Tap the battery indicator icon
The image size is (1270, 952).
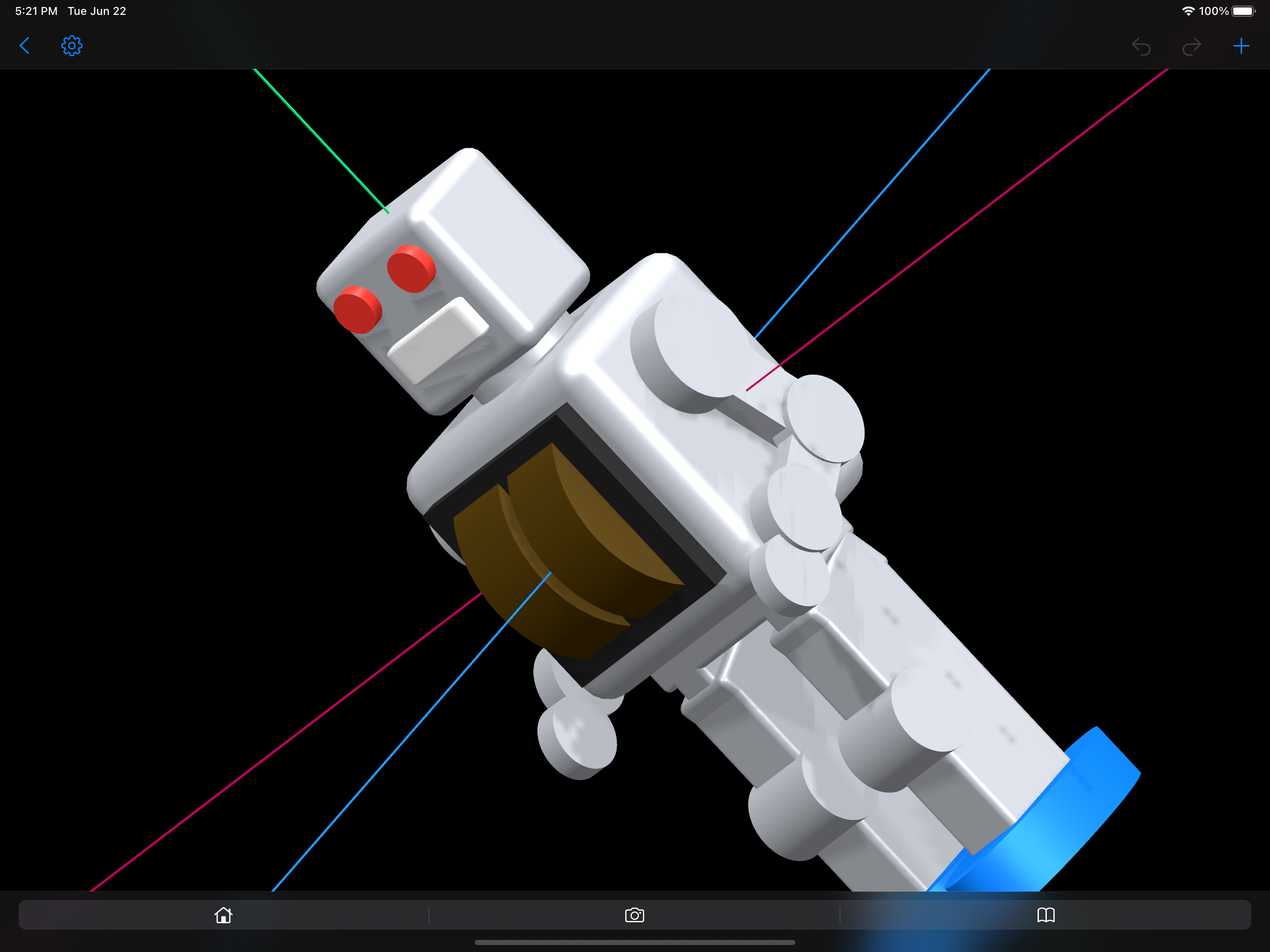[x=1243, y=11]
